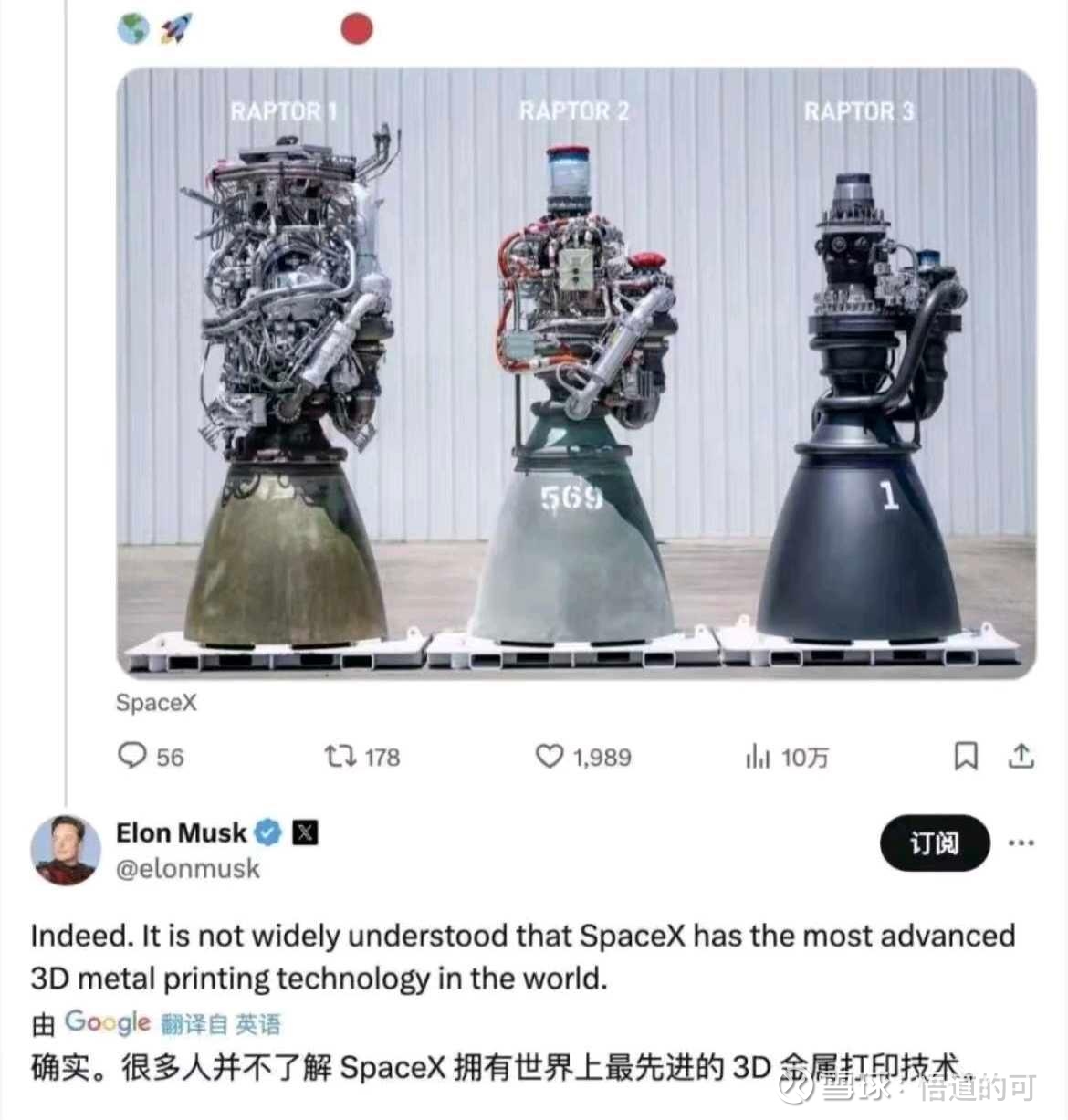
Task: Open the three-dot more options menu
Action: click(1021, 843)
